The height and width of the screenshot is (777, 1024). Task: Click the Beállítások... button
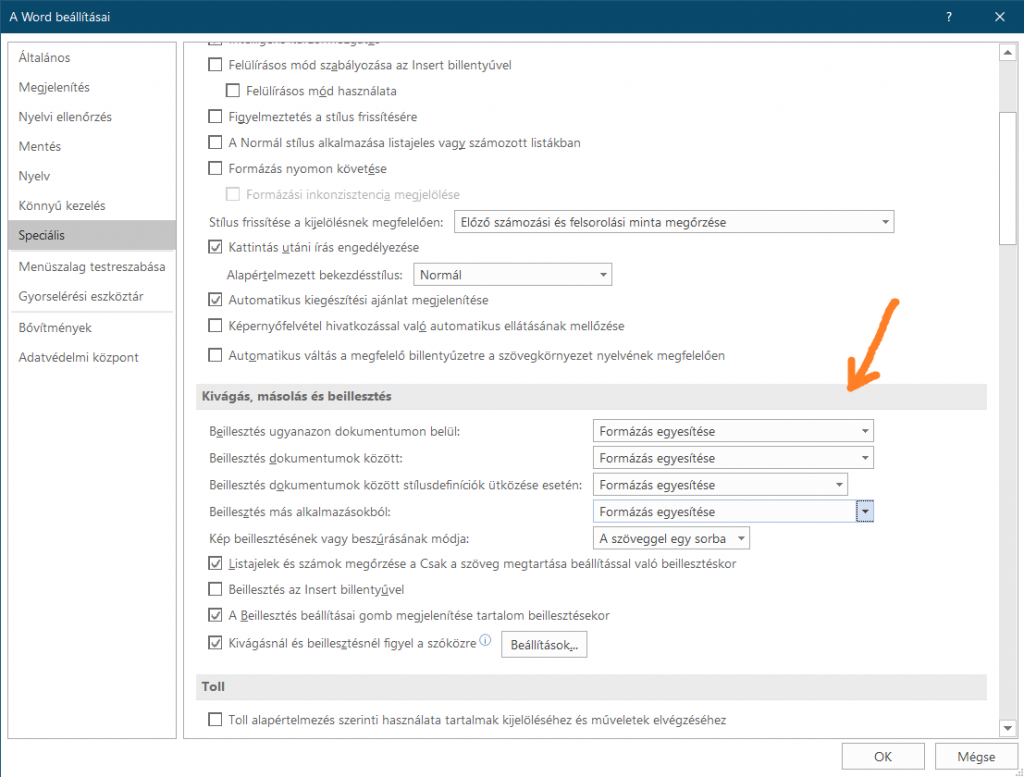coord(544,645)
